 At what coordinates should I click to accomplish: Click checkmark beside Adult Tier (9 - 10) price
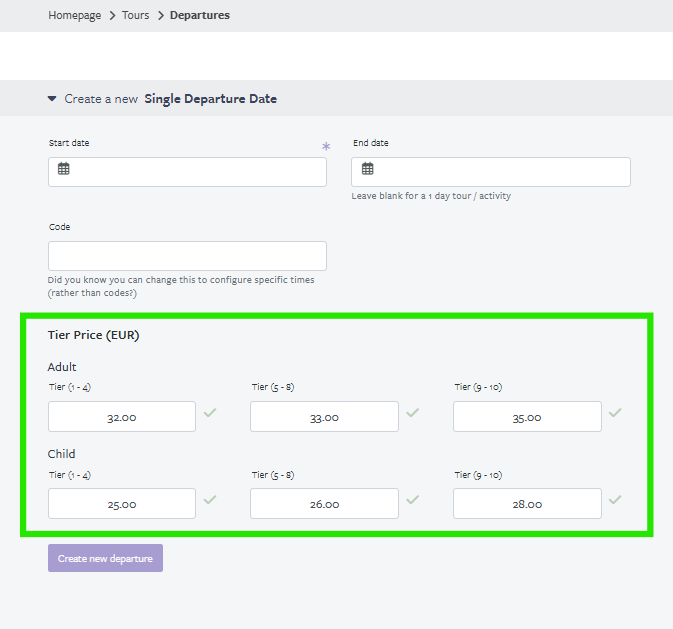point(615,413)
